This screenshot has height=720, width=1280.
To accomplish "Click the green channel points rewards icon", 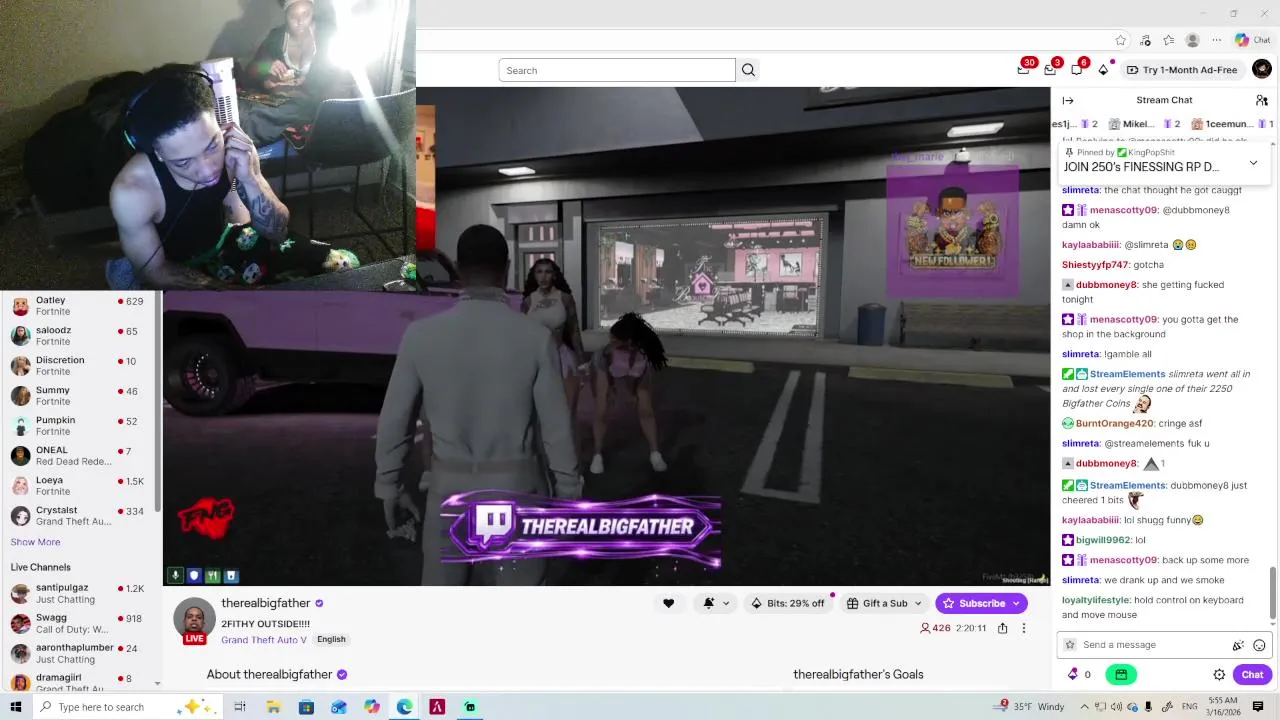I will pos(1121,674).
